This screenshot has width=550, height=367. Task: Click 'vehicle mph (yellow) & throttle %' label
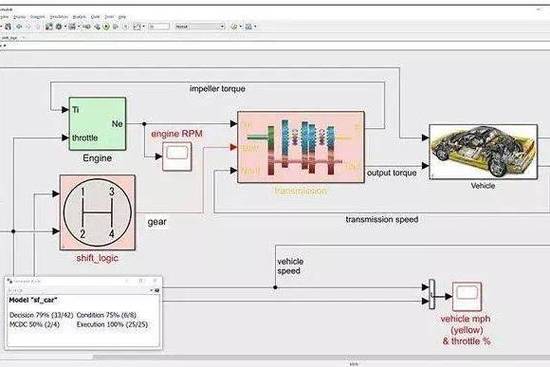466,330
